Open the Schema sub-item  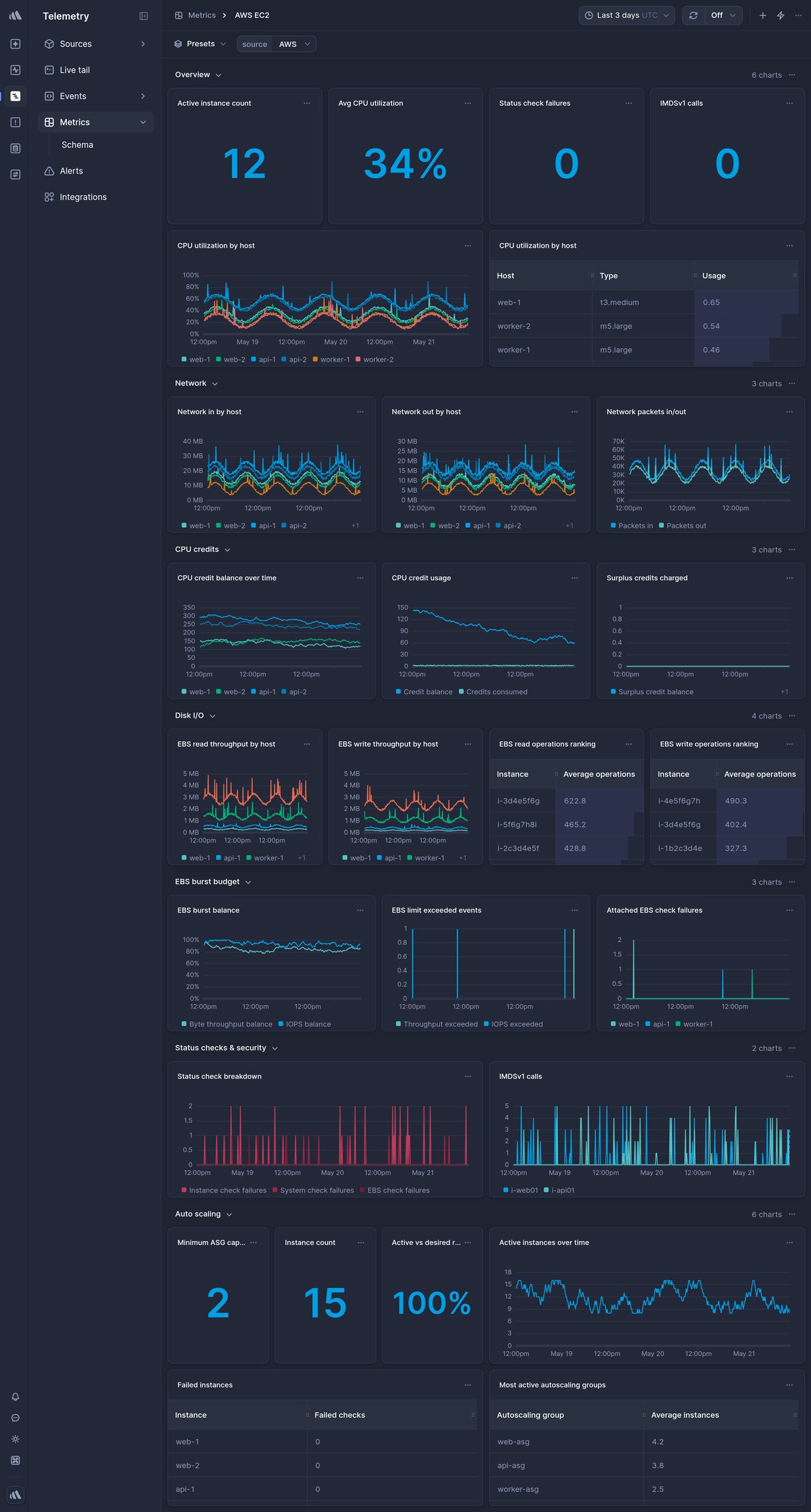(x=78, y=145)
